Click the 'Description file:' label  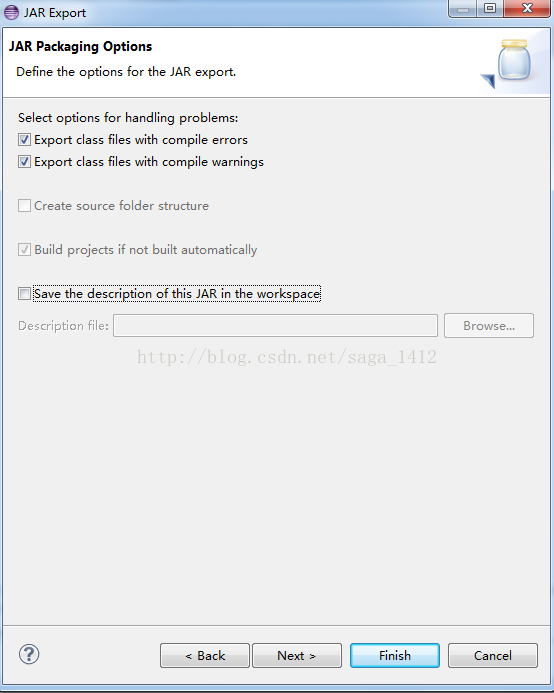coord(63,326)
